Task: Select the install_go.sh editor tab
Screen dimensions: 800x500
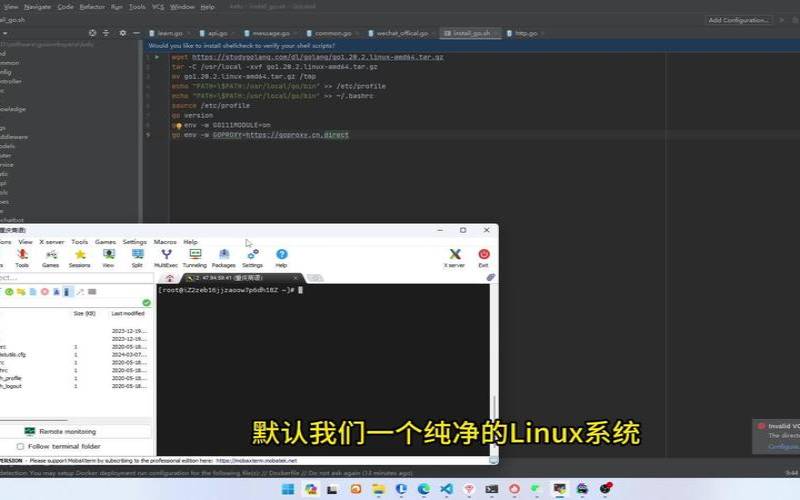Action: pyautogui.click(x=471, y=33)
